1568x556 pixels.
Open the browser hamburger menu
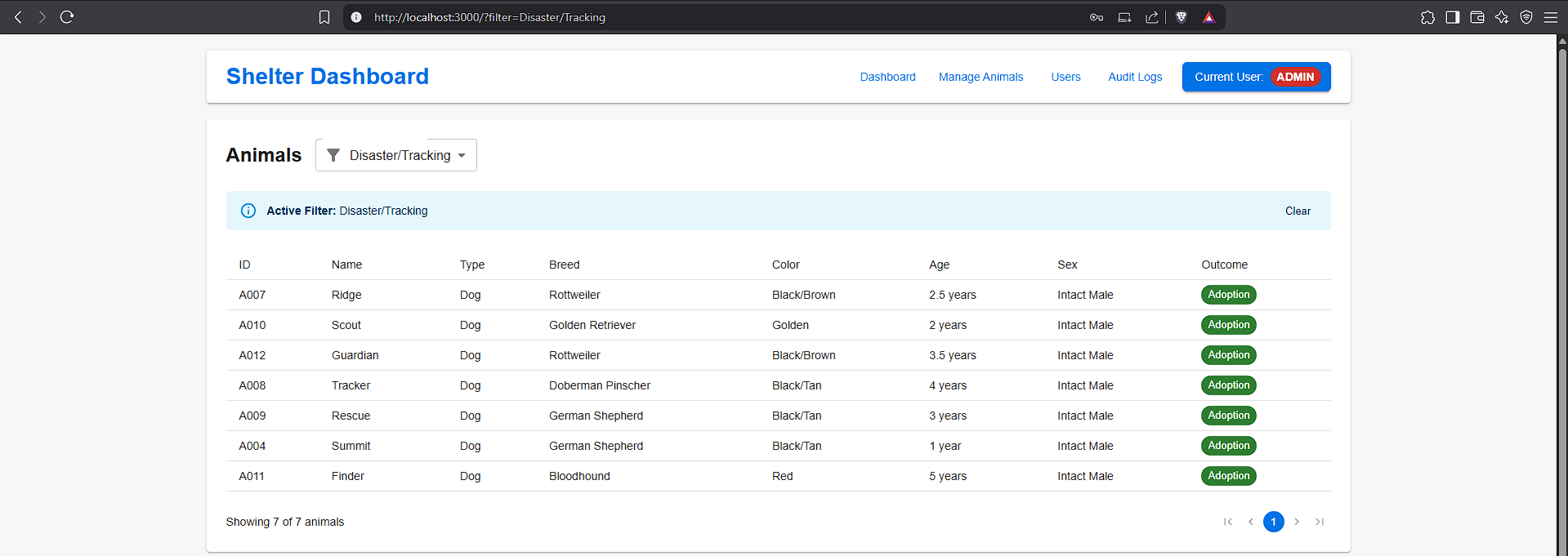click(x=1551, y=17)
